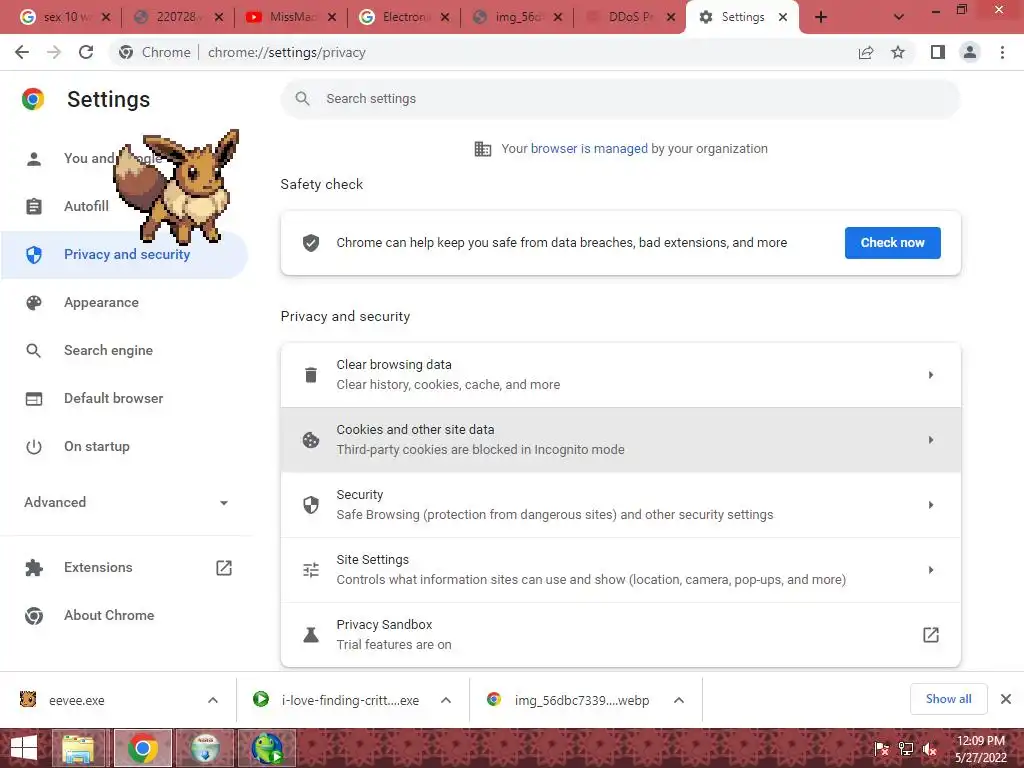The image size is (1024, 768).
Task: Click the Autofill clipboard icon
Action: (x=34, y=206)
